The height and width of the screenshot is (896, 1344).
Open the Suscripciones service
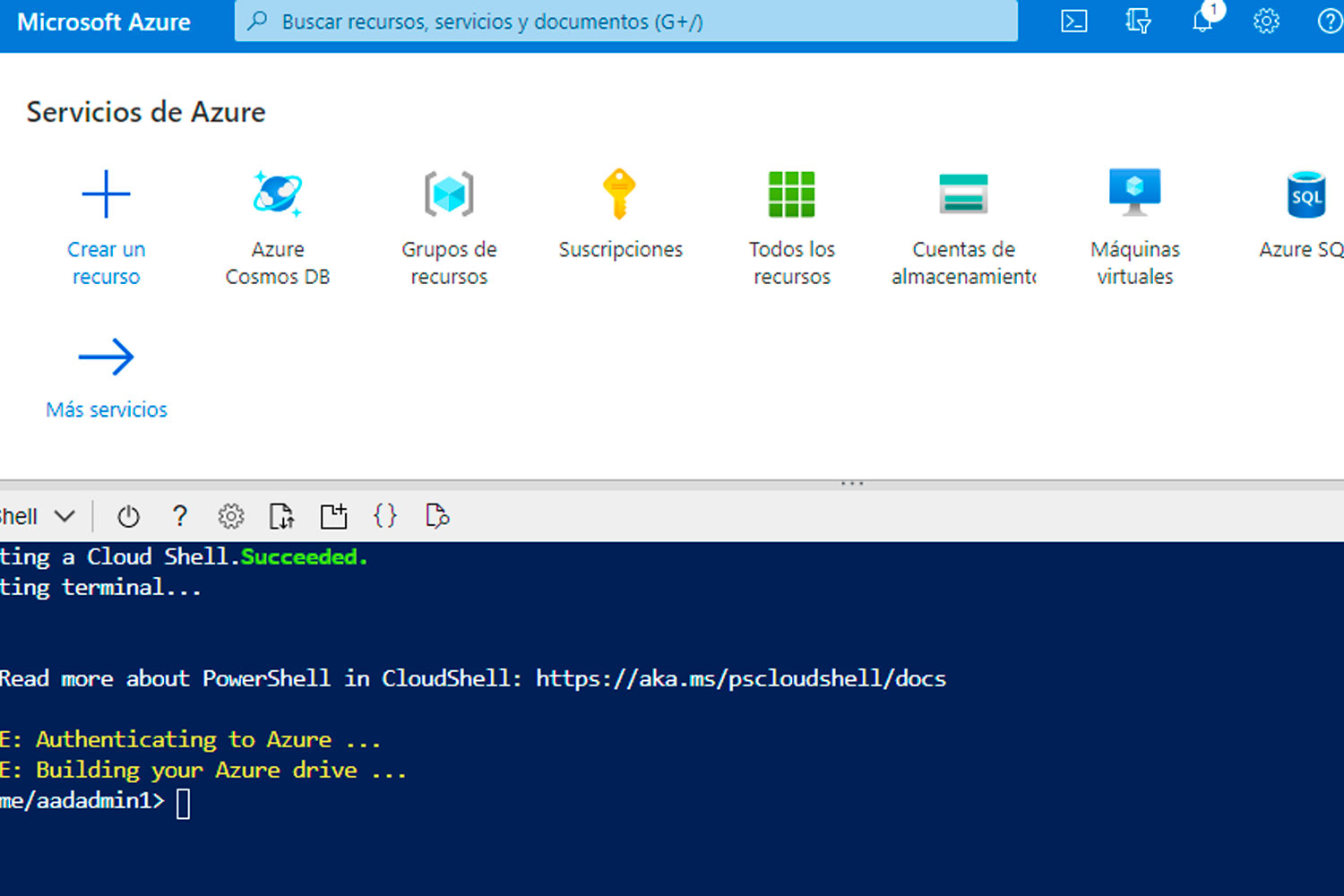tap(621, 215)
